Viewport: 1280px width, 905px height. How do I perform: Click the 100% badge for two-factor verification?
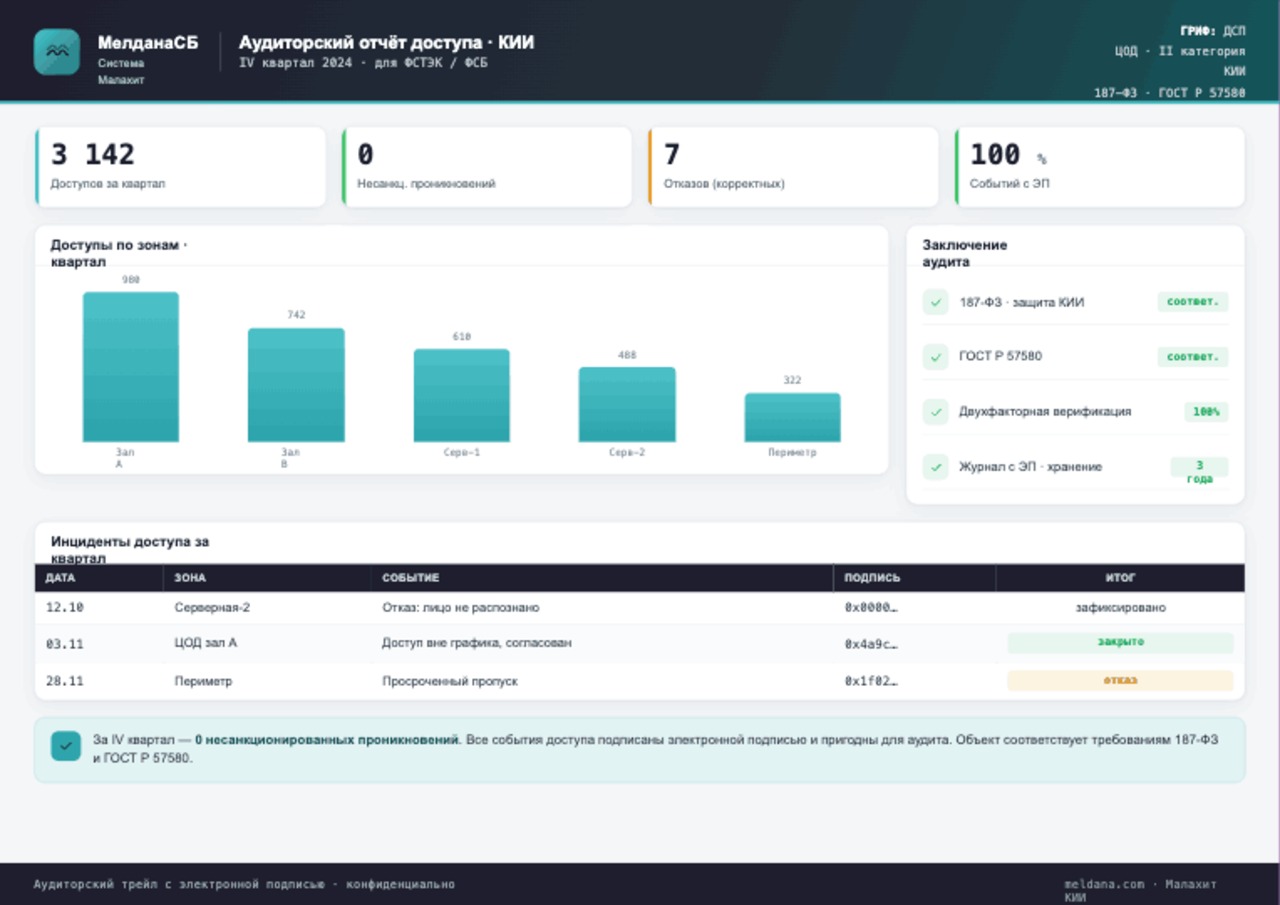point(1206,411)
